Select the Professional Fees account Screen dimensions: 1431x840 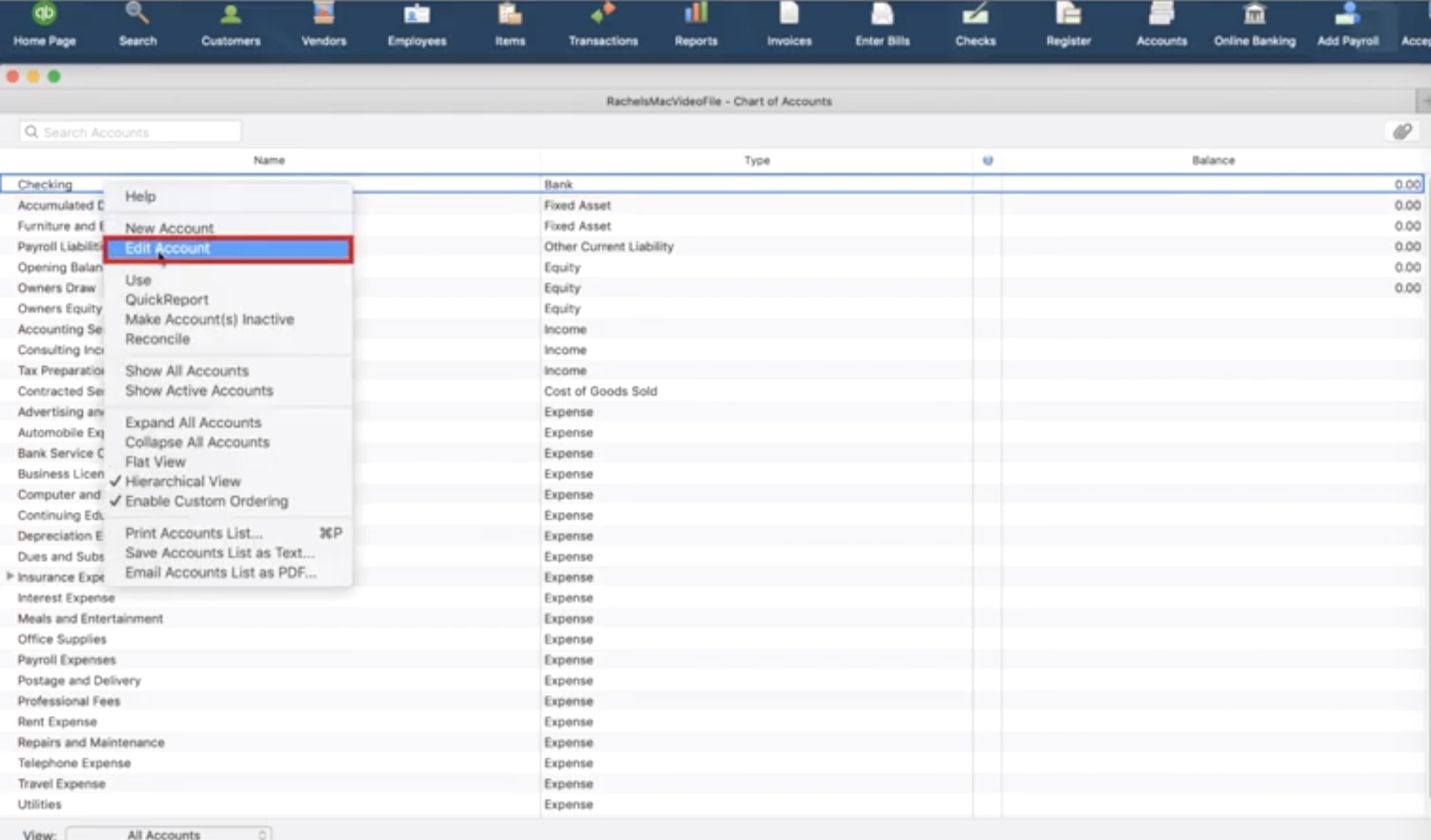pos(69,701)
